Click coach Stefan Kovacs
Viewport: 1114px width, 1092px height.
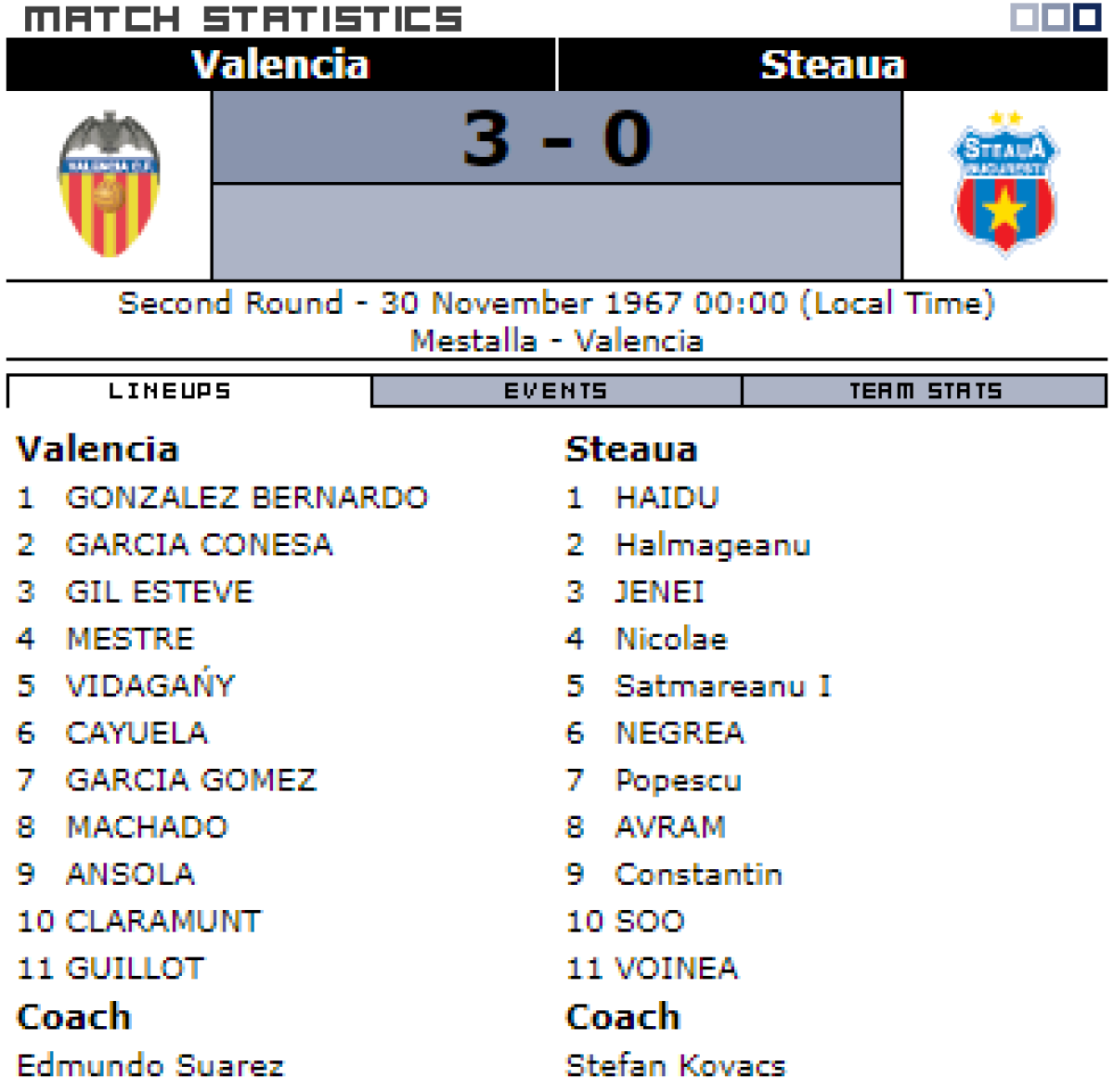tap(676, 1065)
